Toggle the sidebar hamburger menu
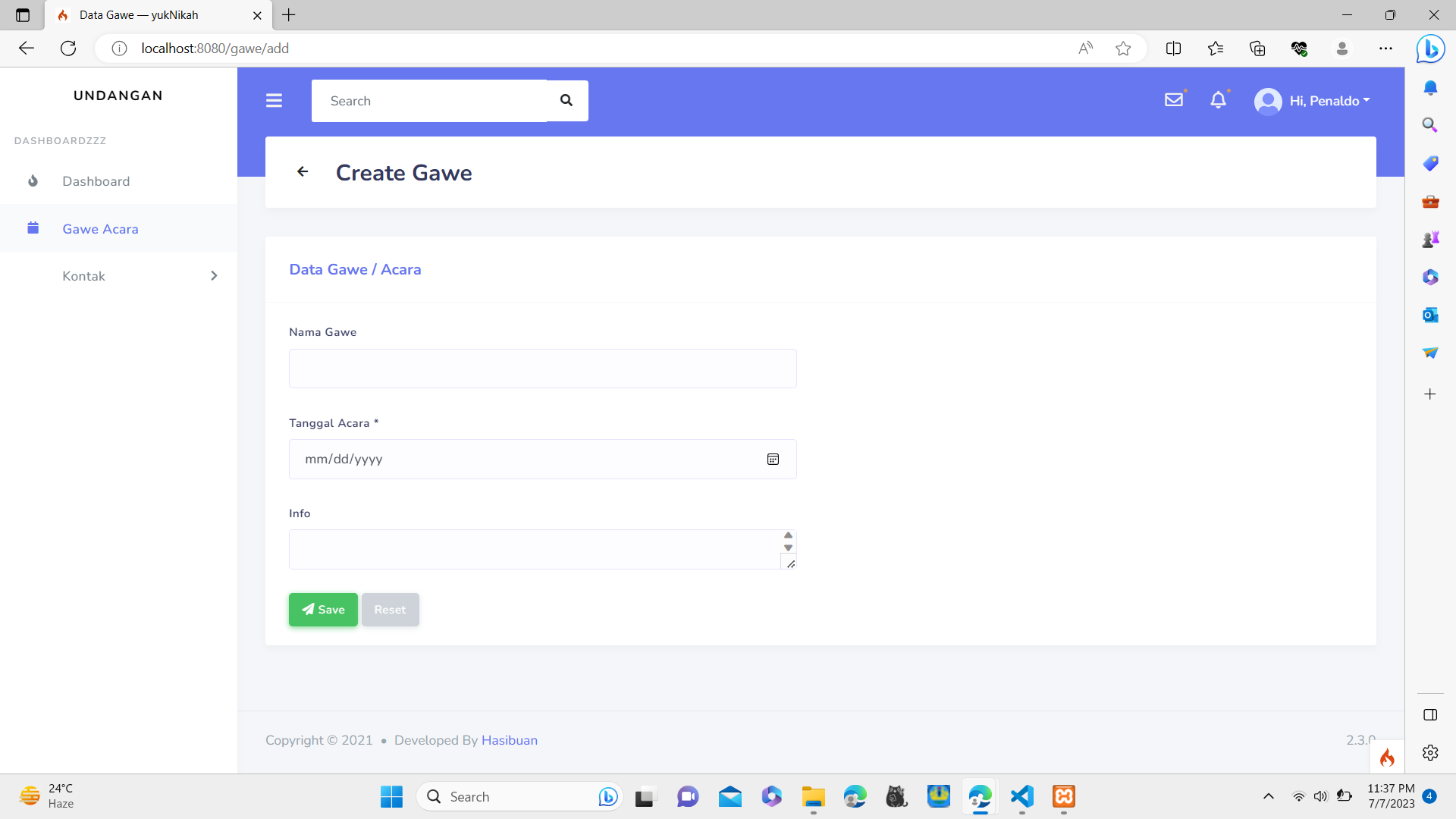The width and height of the screenshot is (1456, 819). [x=274, y=100]
